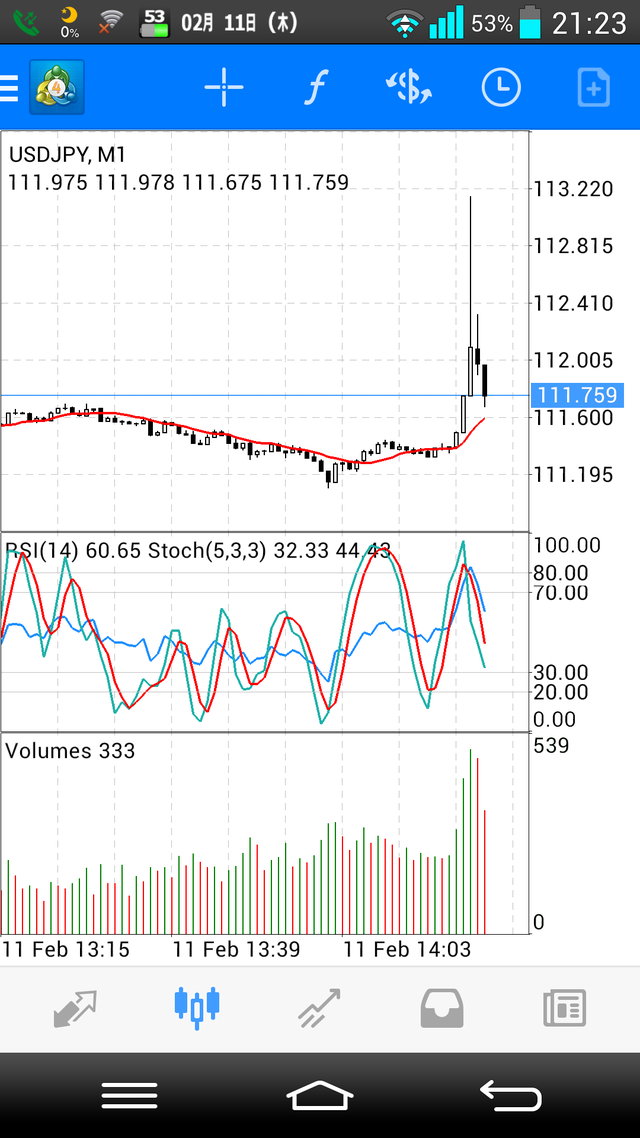The height and width of the screenshot is (1138, 640).
Task: Tap the 80.00 oscillator level label
Action: [x=561, y=573]
